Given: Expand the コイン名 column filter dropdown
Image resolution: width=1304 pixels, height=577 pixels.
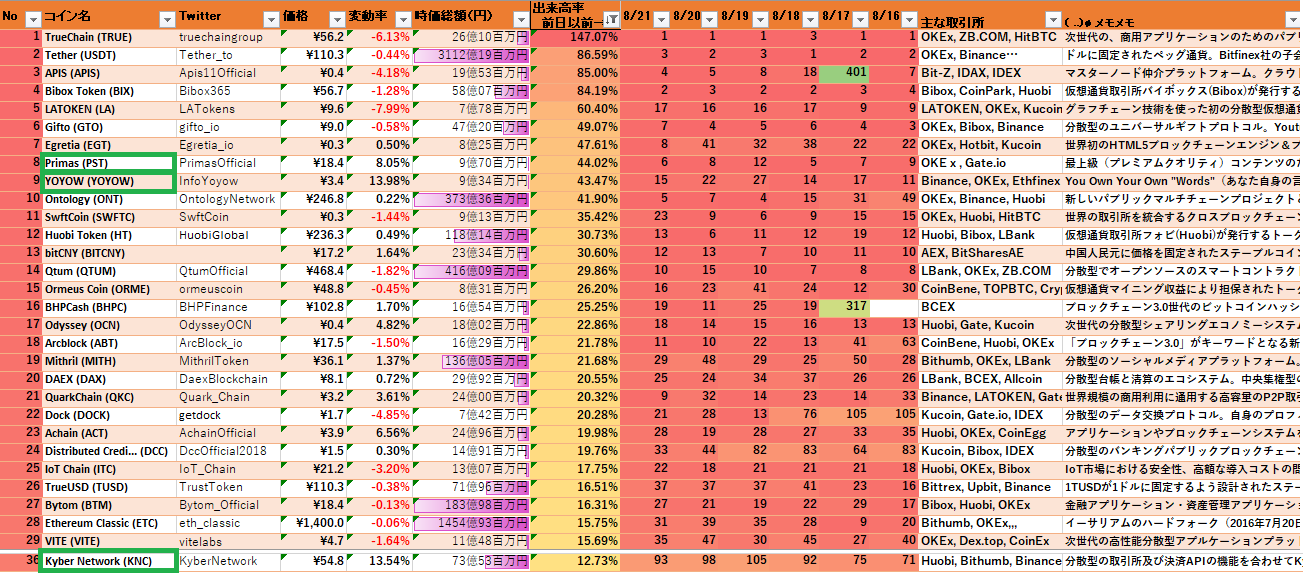Looking at the screenshot, I should click(166, 19).
